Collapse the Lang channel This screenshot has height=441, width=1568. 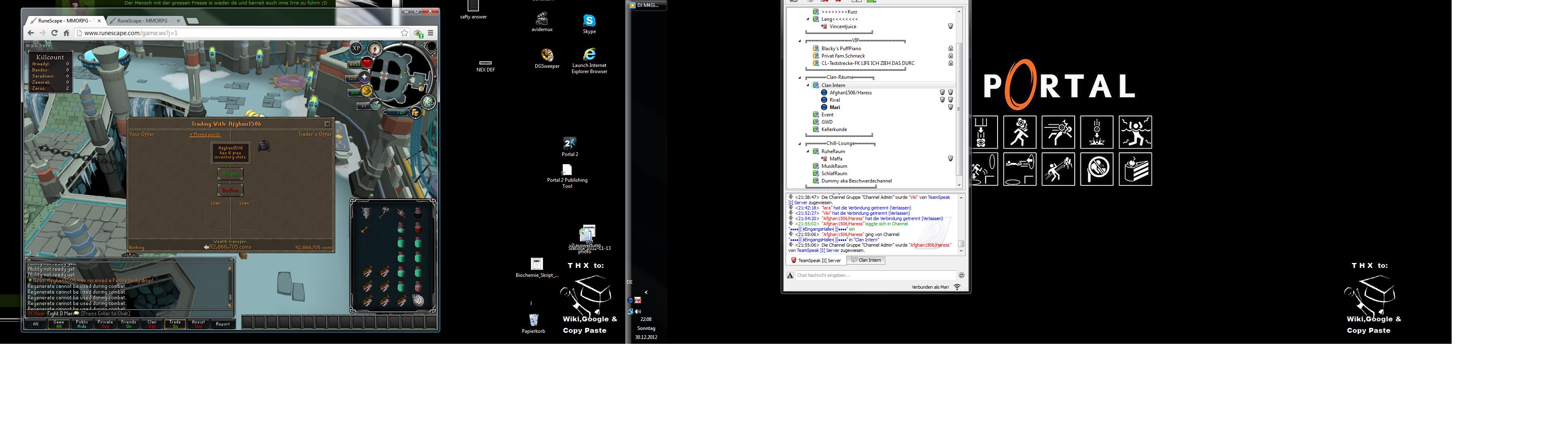808,20
